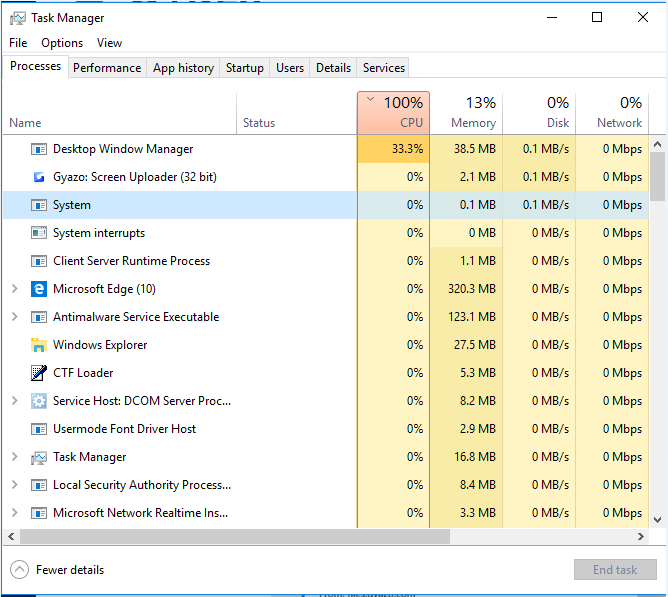Screen dimensions: 668x597
Task: Click the 320.3 MB memory value
Action: coord(472,289)
